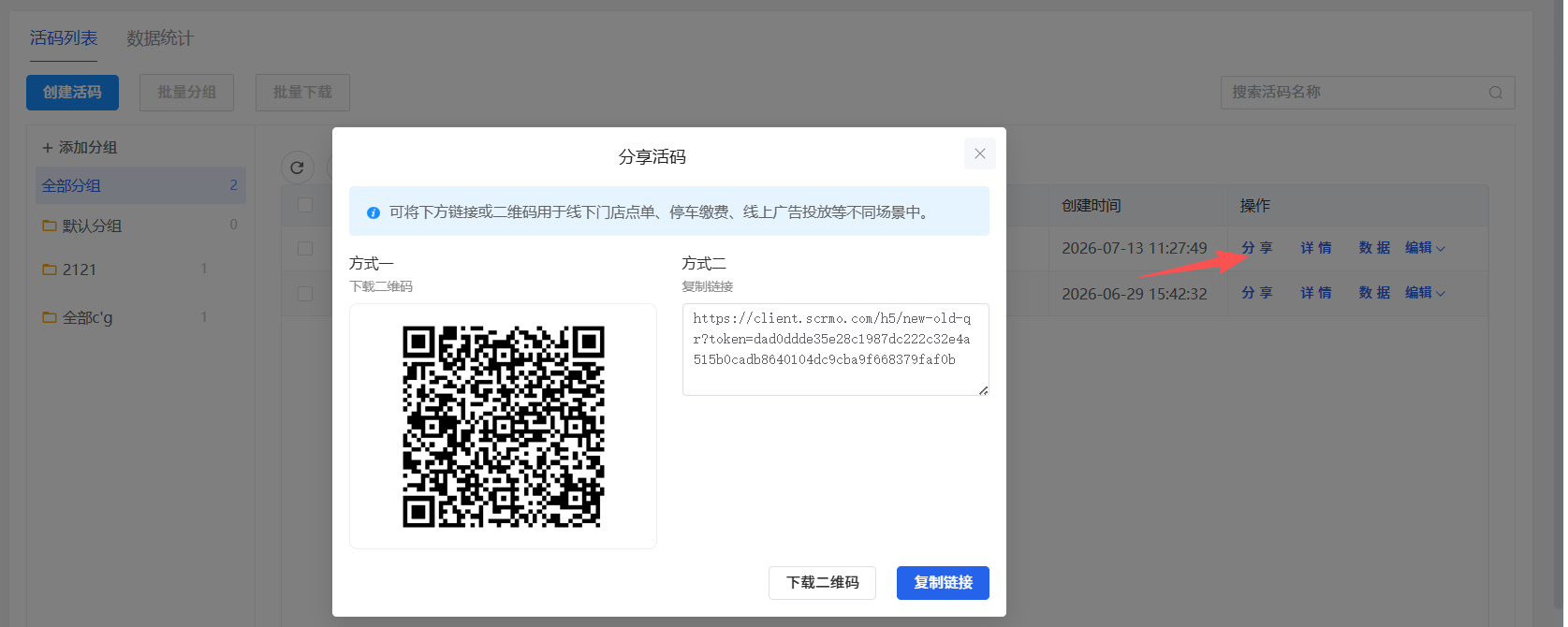Click 数据 in the 2026-07-13 row
The image size is (1568, 627).
coord(1374,248)
